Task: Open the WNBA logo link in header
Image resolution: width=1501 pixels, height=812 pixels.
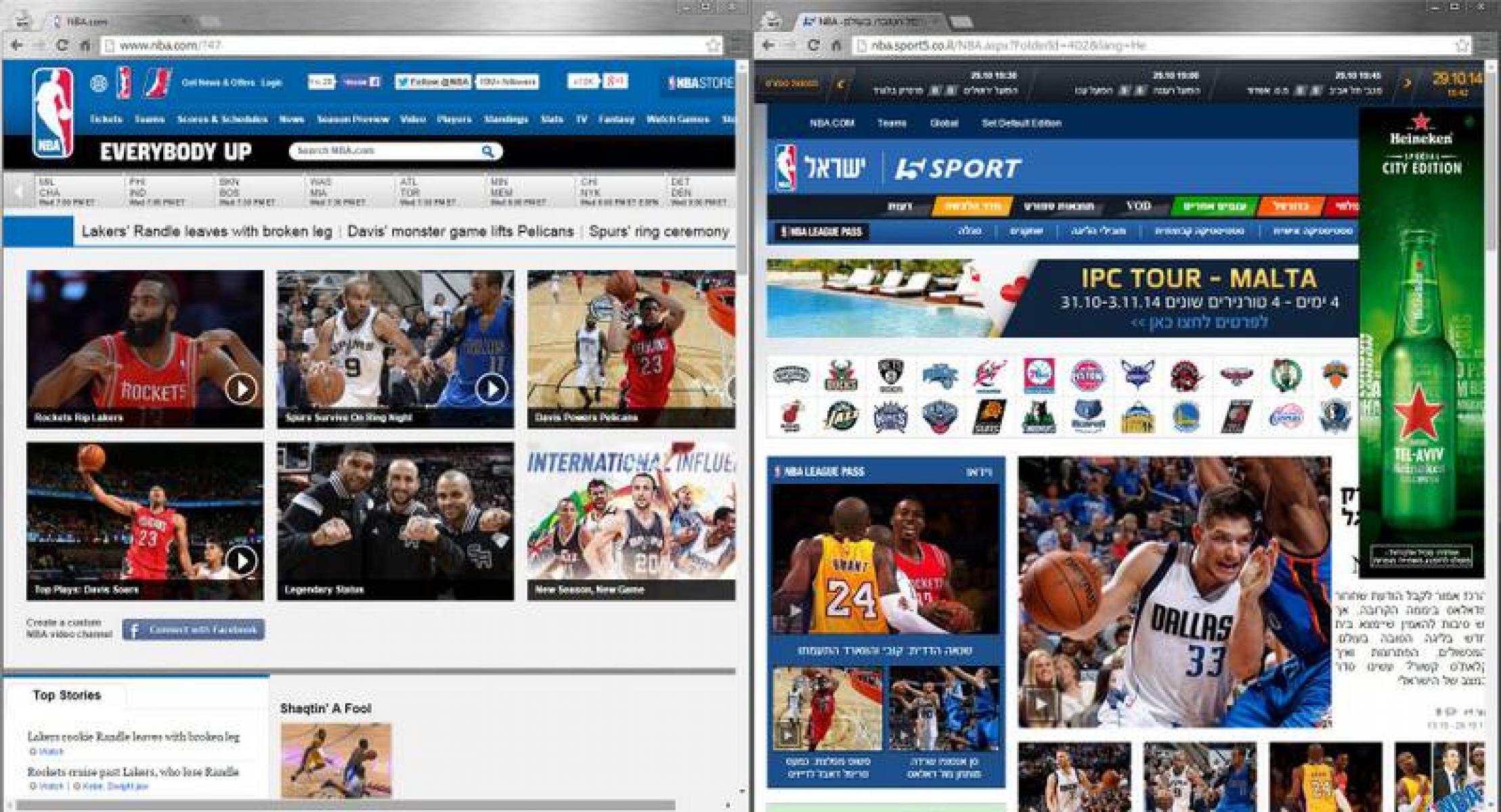Action: coord(124,83)
